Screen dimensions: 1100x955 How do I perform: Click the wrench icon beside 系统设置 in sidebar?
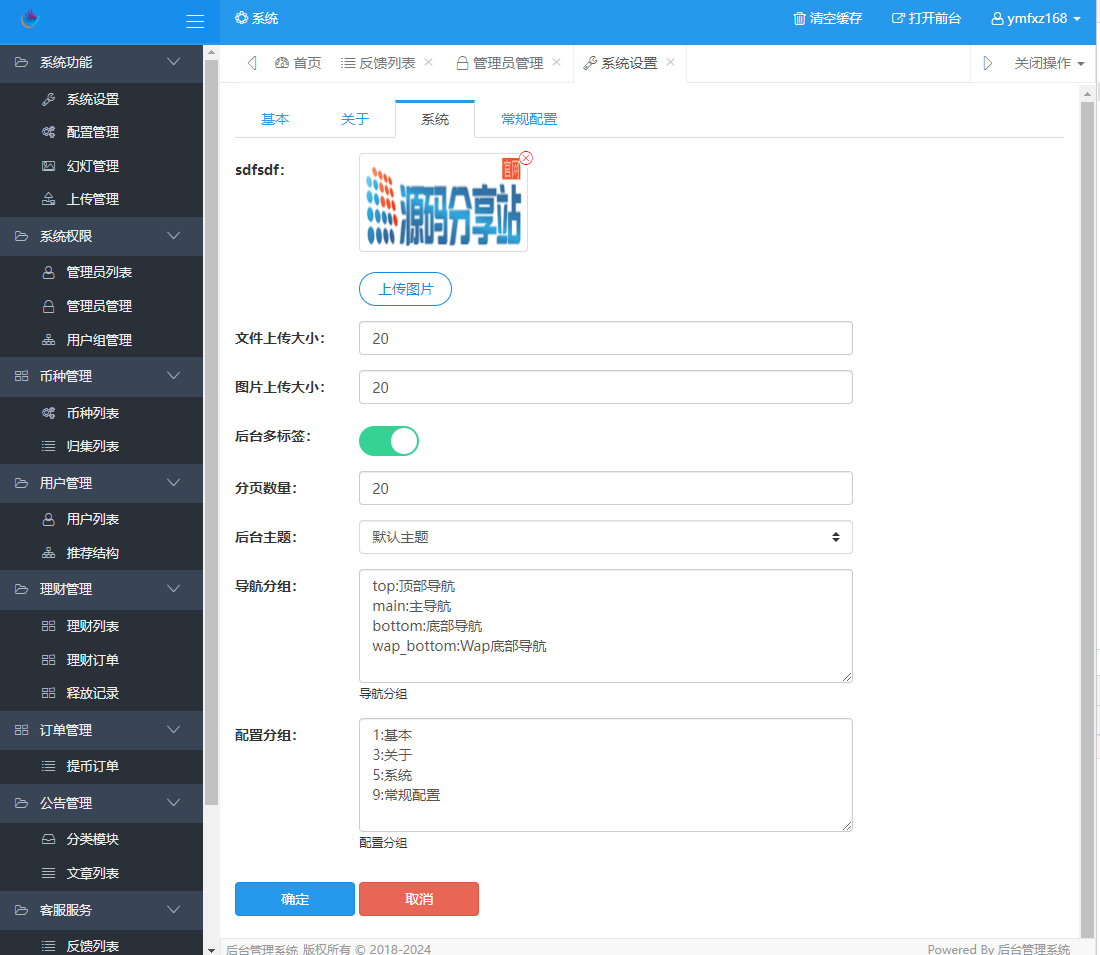pos(48,99)
